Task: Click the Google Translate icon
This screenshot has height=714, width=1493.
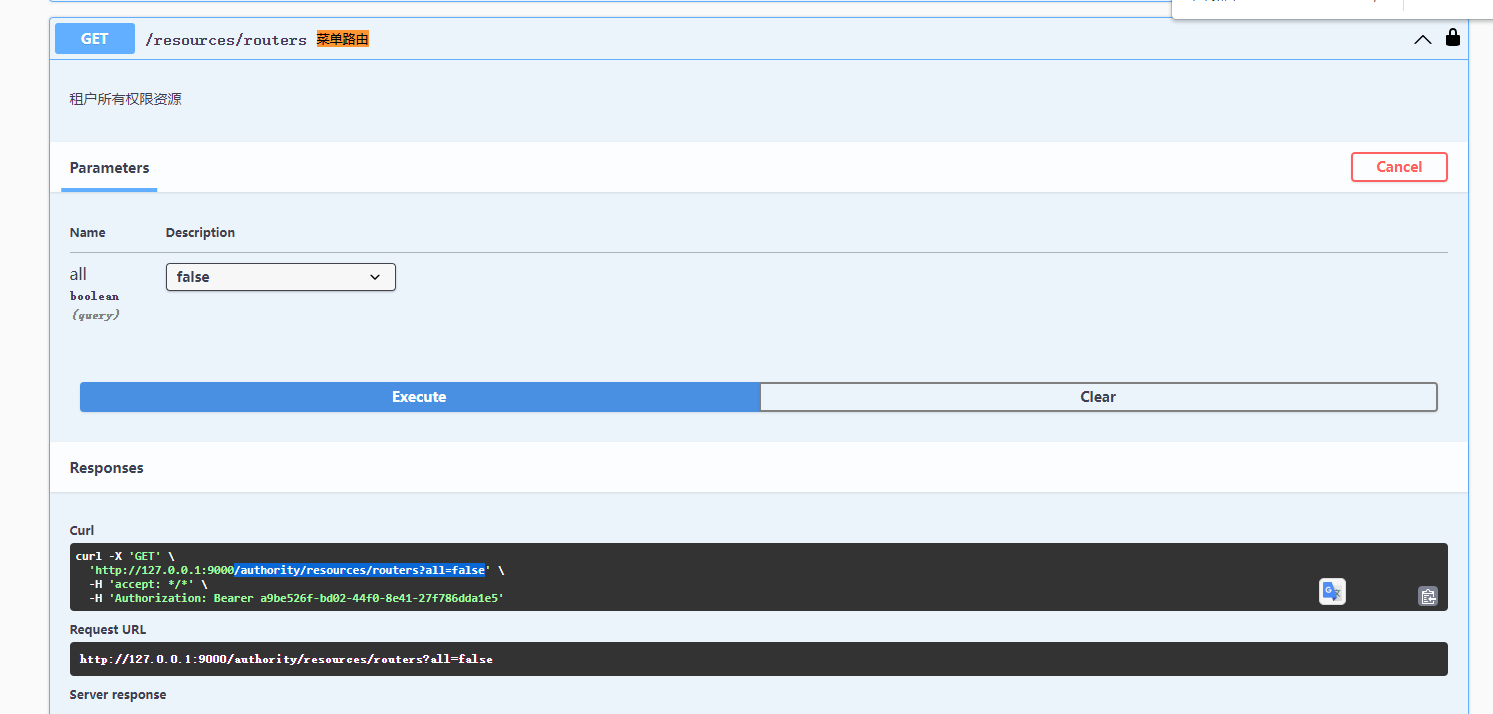Action: tap(1332, 592)
